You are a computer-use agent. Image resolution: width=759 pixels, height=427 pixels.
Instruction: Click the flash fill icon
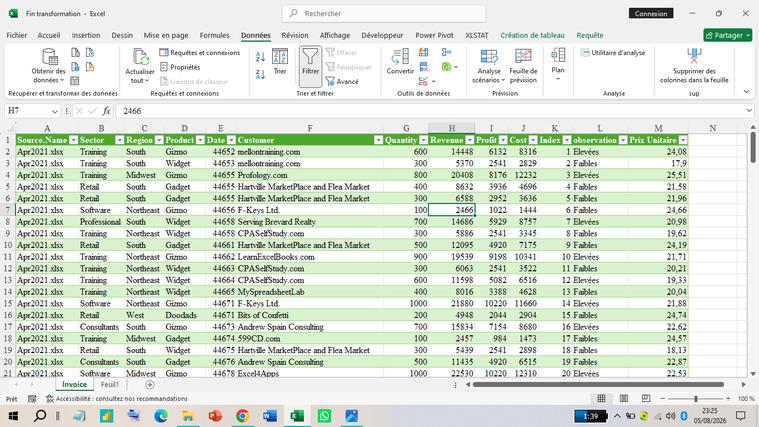(424, 52)
